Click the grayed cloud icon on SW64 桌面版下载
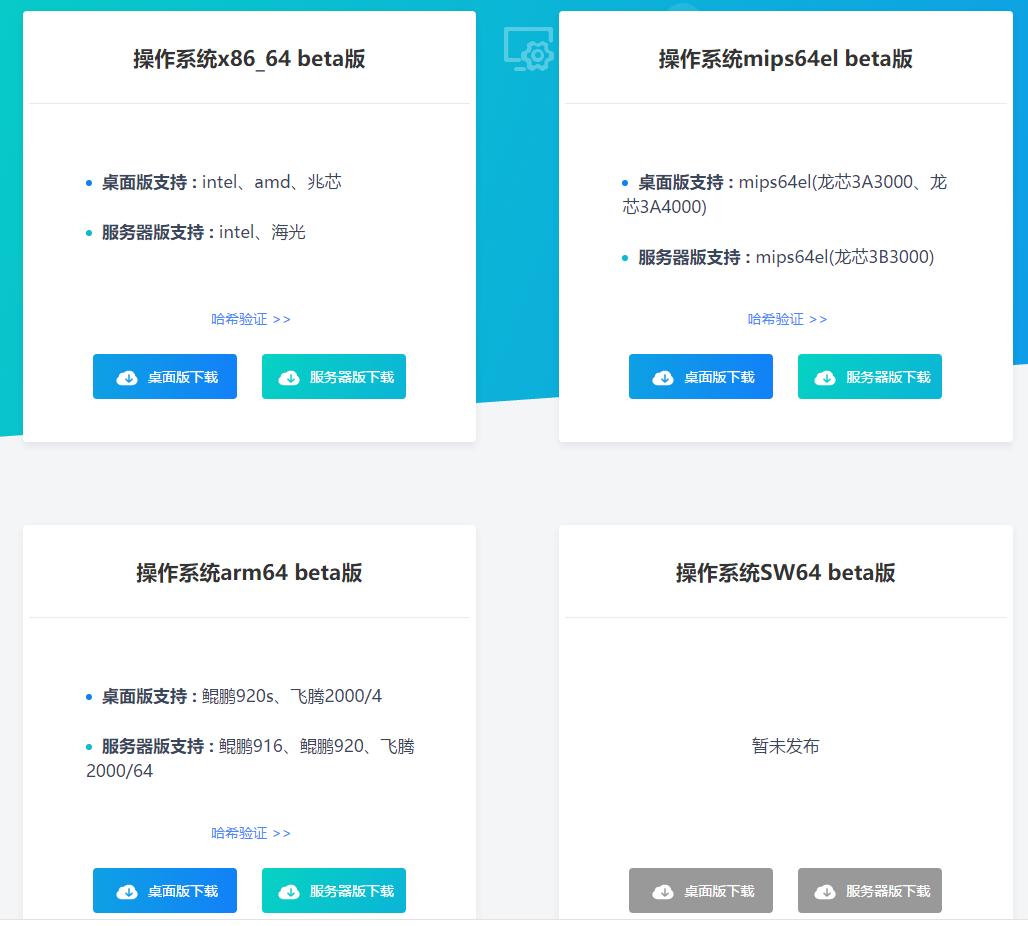Viewport: 1028px width, 926px height. tap(663, 890)
